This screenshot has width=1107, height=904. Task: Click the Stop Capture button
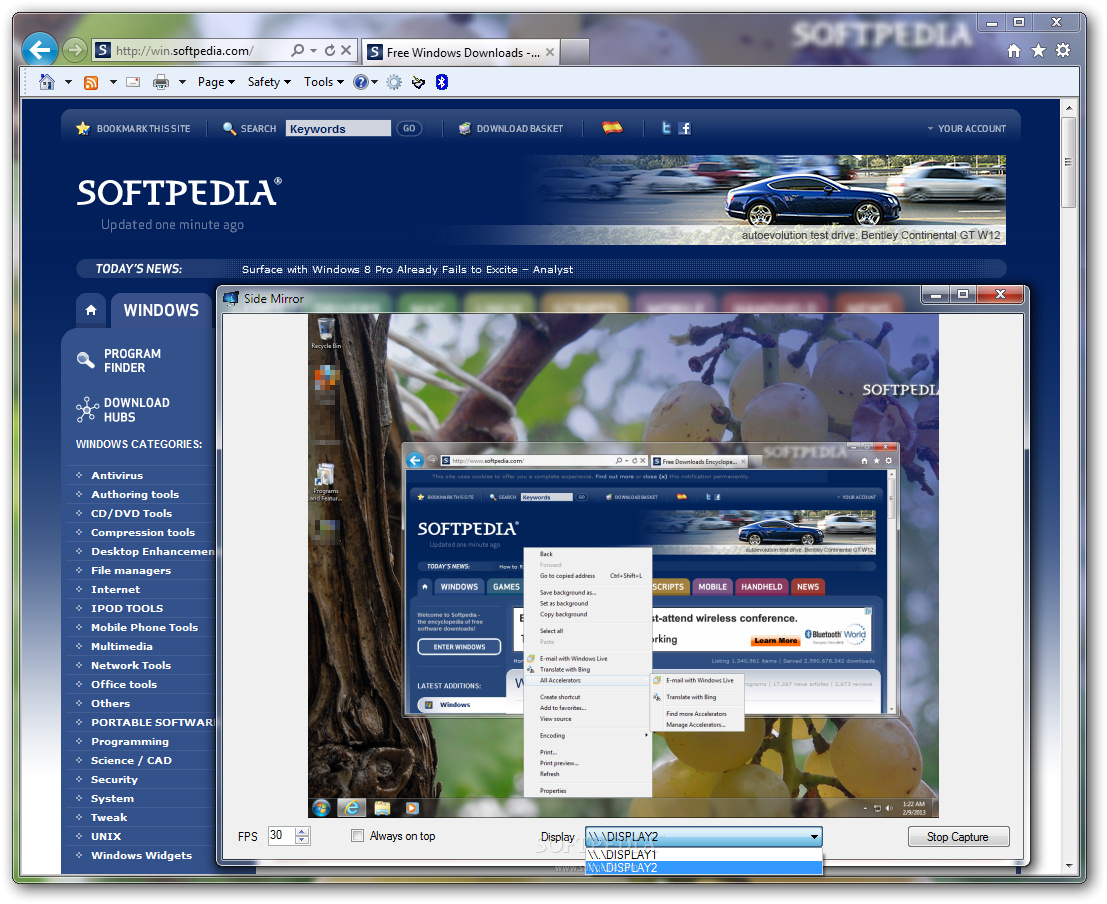click(x=958, y=836)
